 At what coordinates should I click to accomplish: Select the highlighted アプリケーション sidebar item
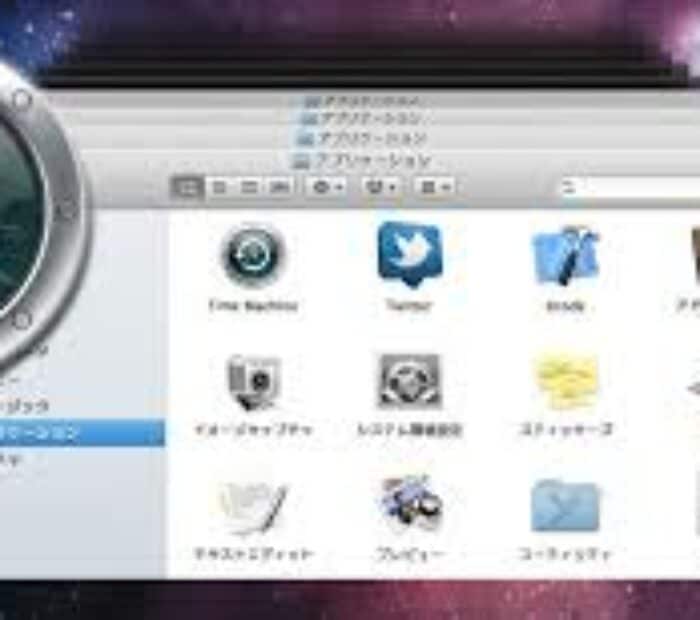click(82, 433)
